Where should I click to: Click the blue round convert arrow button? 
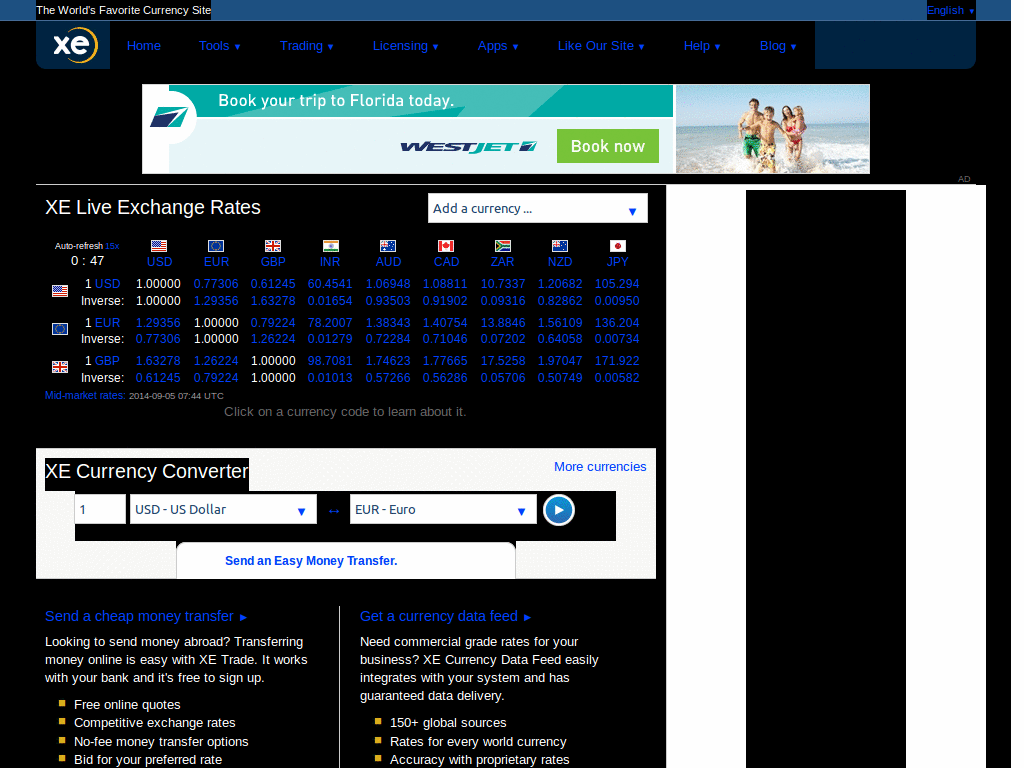pos(559,510)
